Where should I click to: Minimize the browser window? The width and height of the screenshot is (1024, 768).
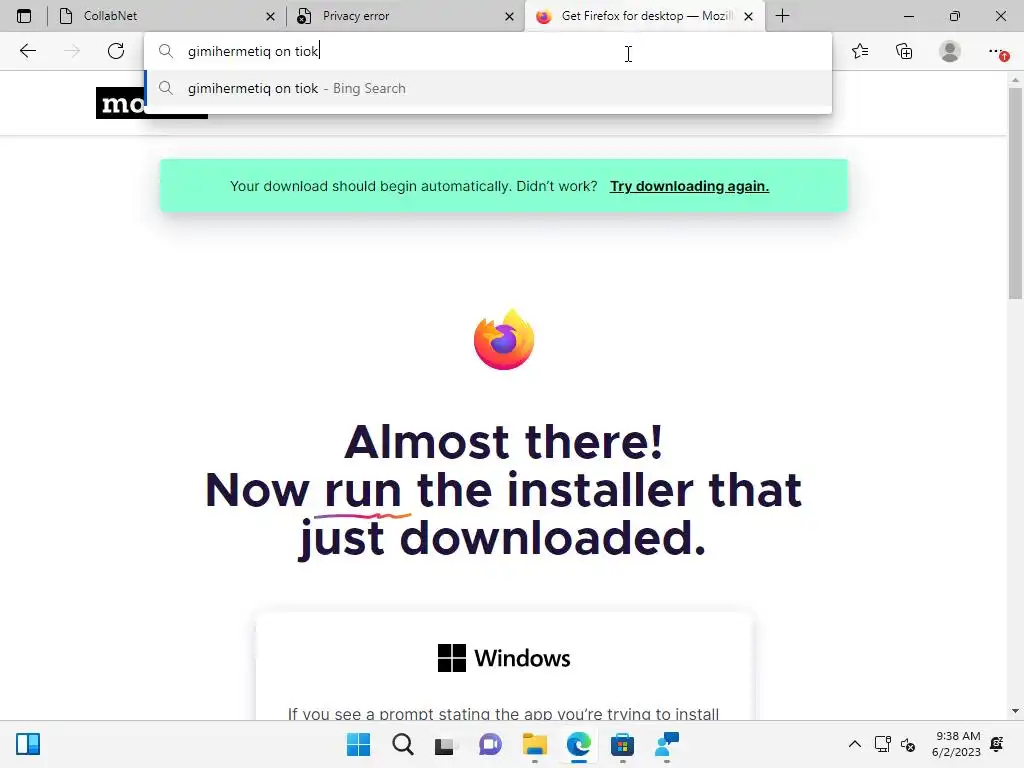coord(908,16)
